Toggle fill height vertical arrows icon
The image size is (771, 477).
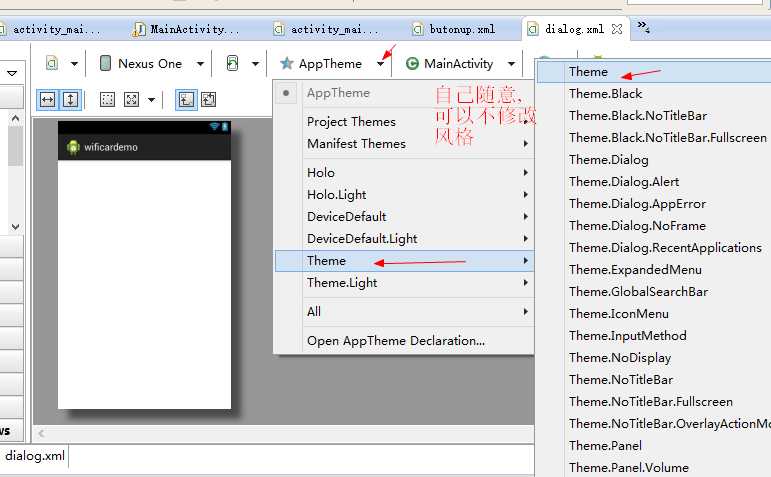click(70, 100)
